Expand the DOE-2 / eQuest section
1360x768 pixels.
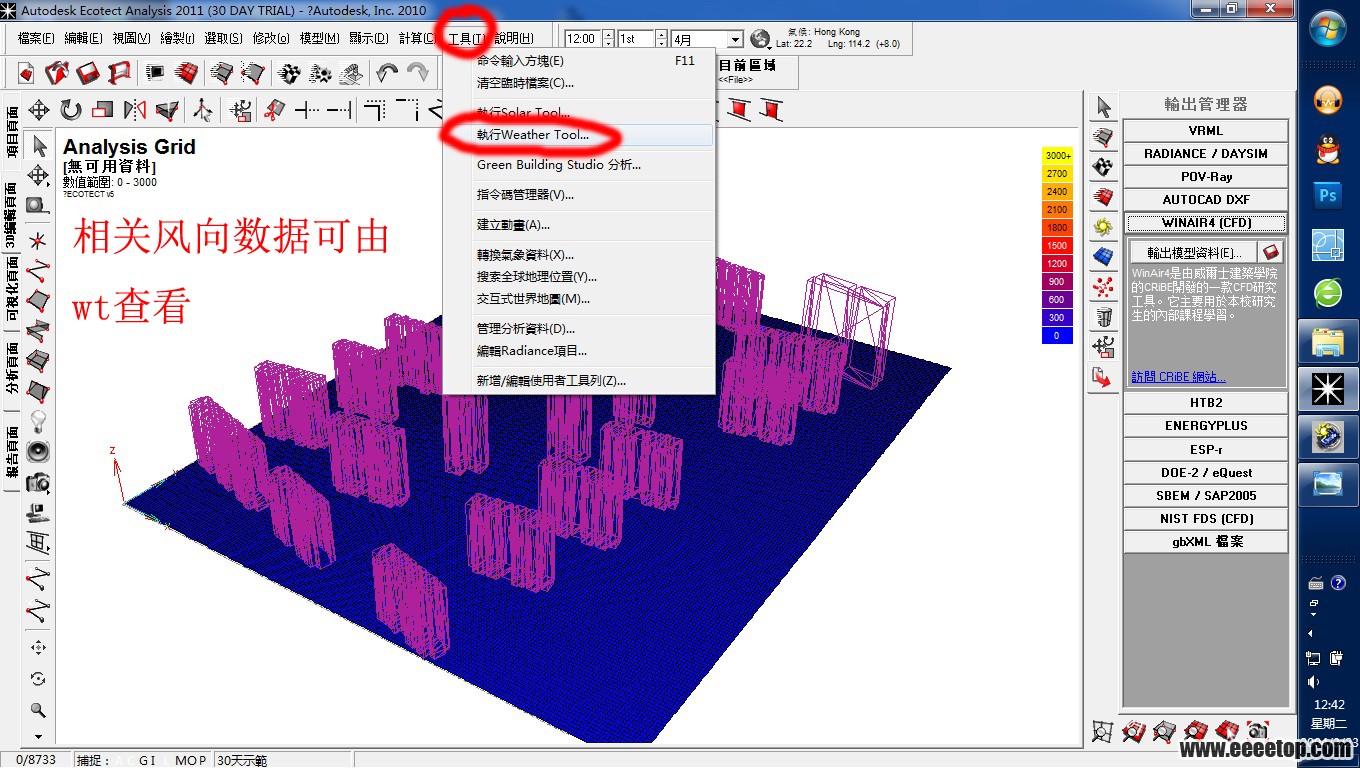click(x=1205, y=473)
